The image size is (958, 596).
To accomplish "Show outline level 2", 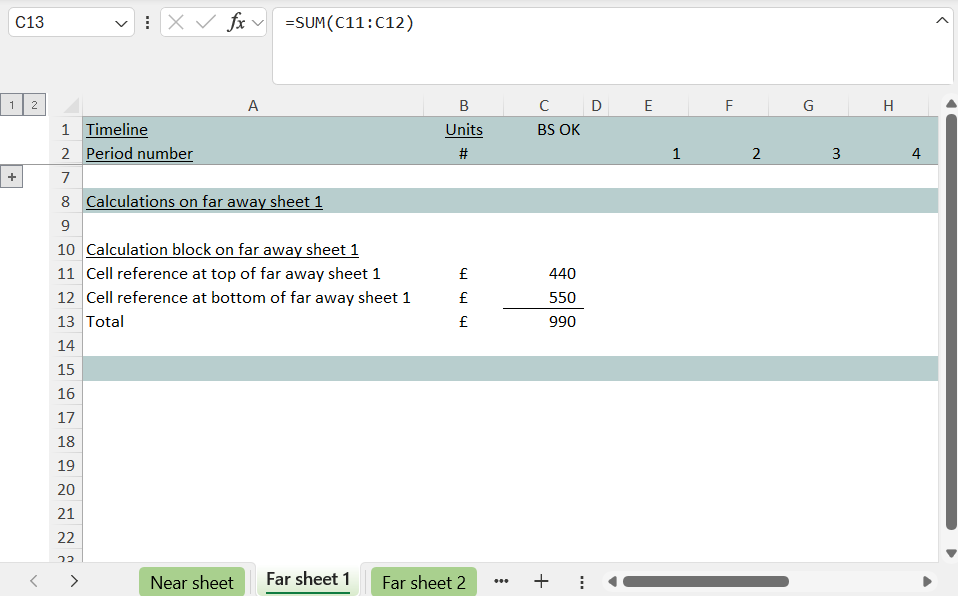I will [x=34, y=105].
